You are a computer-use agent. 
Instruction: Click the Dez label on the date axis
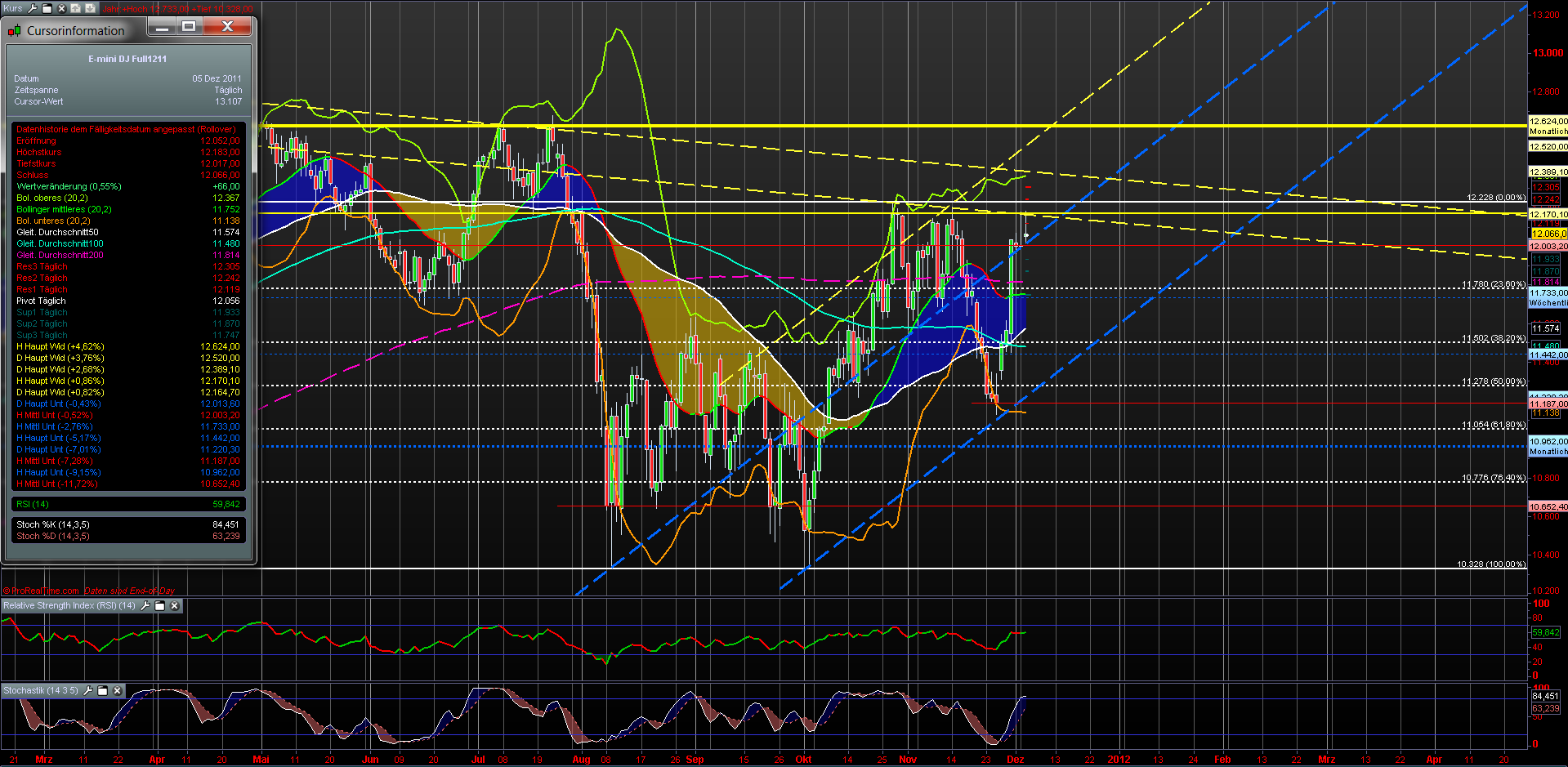(x=1016, y=759)
